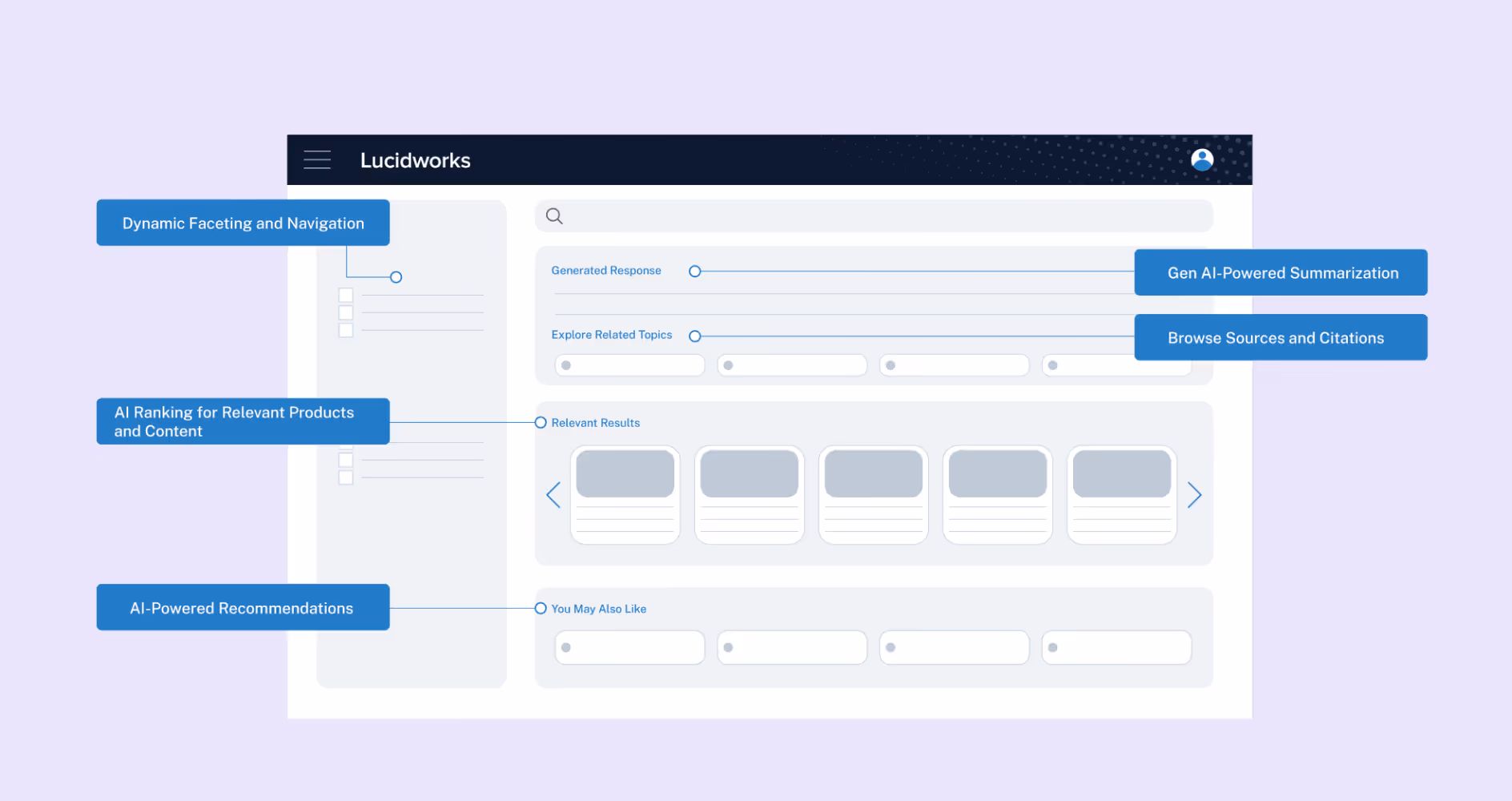Click inside the top search input field

873,215
